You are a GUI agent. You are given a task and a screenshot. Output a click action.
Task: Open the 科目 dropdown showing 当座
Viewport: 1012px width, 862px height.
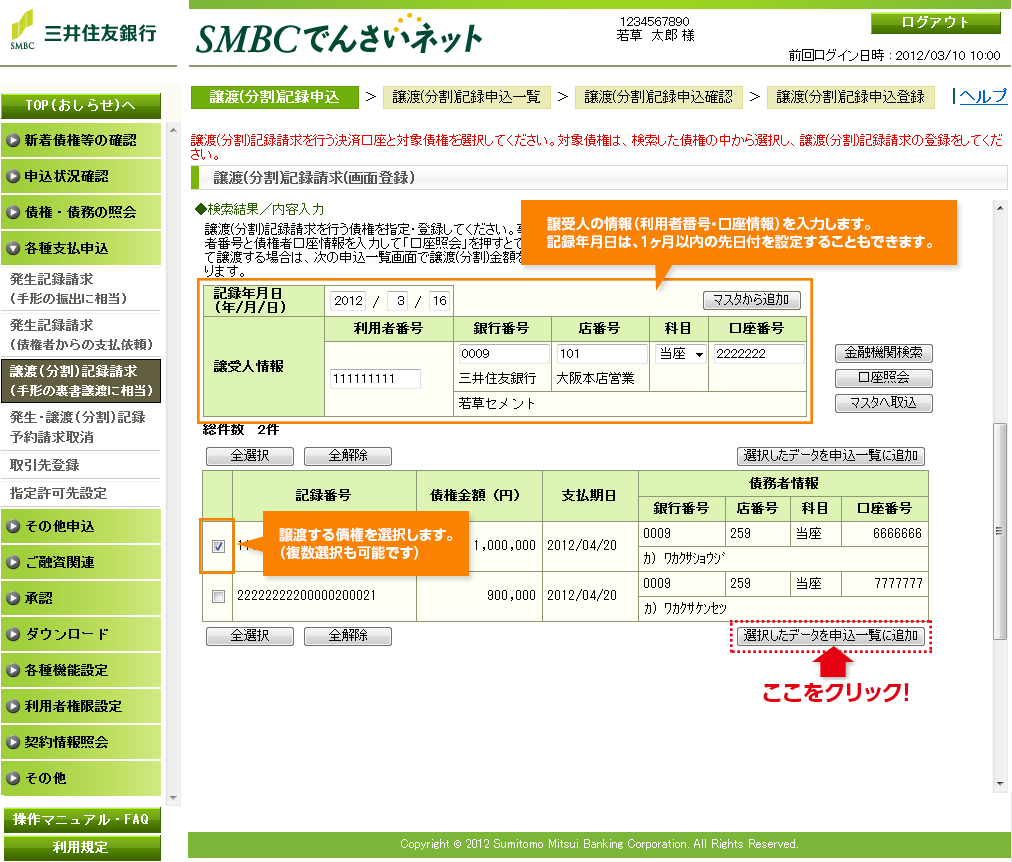[680, 354]
